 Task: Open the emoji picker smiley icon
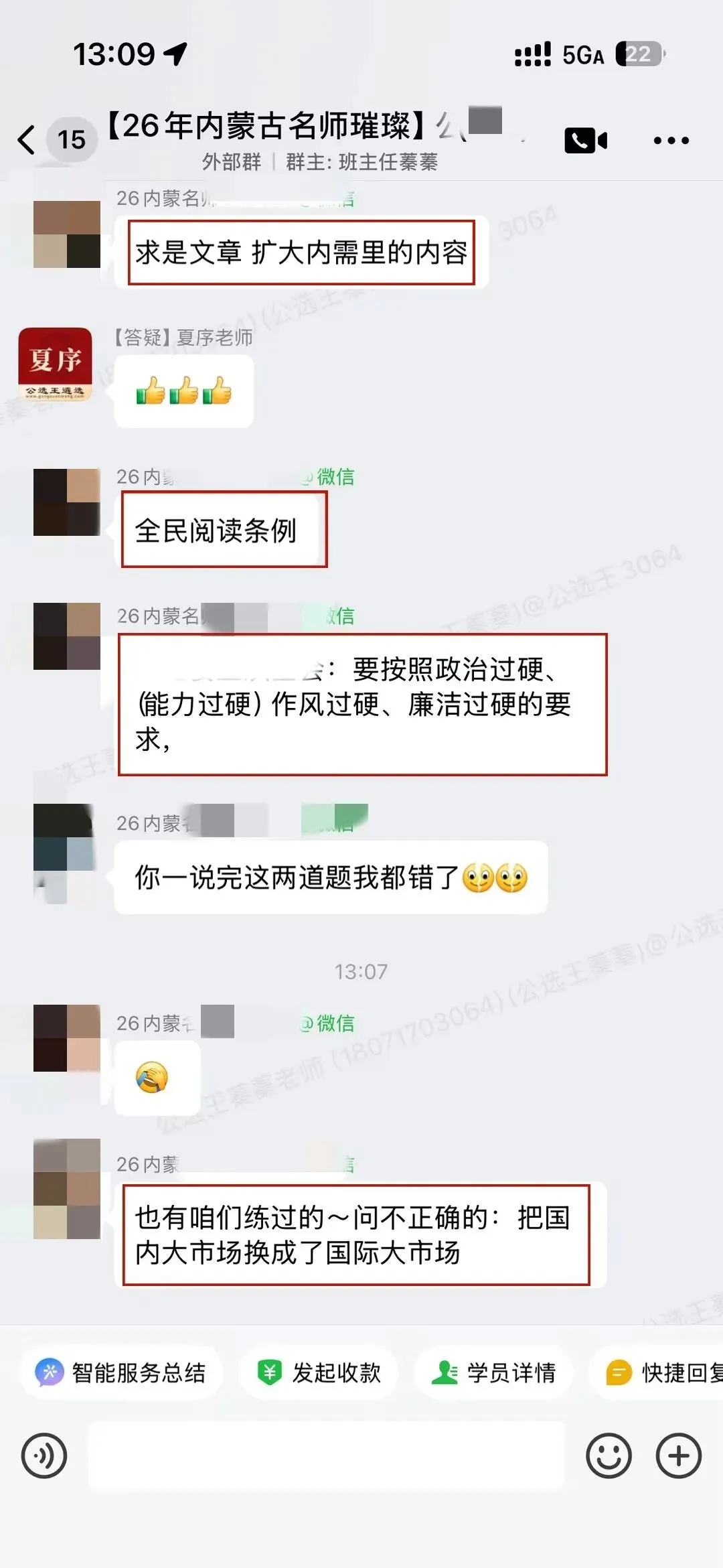(x=609, y=1455)
